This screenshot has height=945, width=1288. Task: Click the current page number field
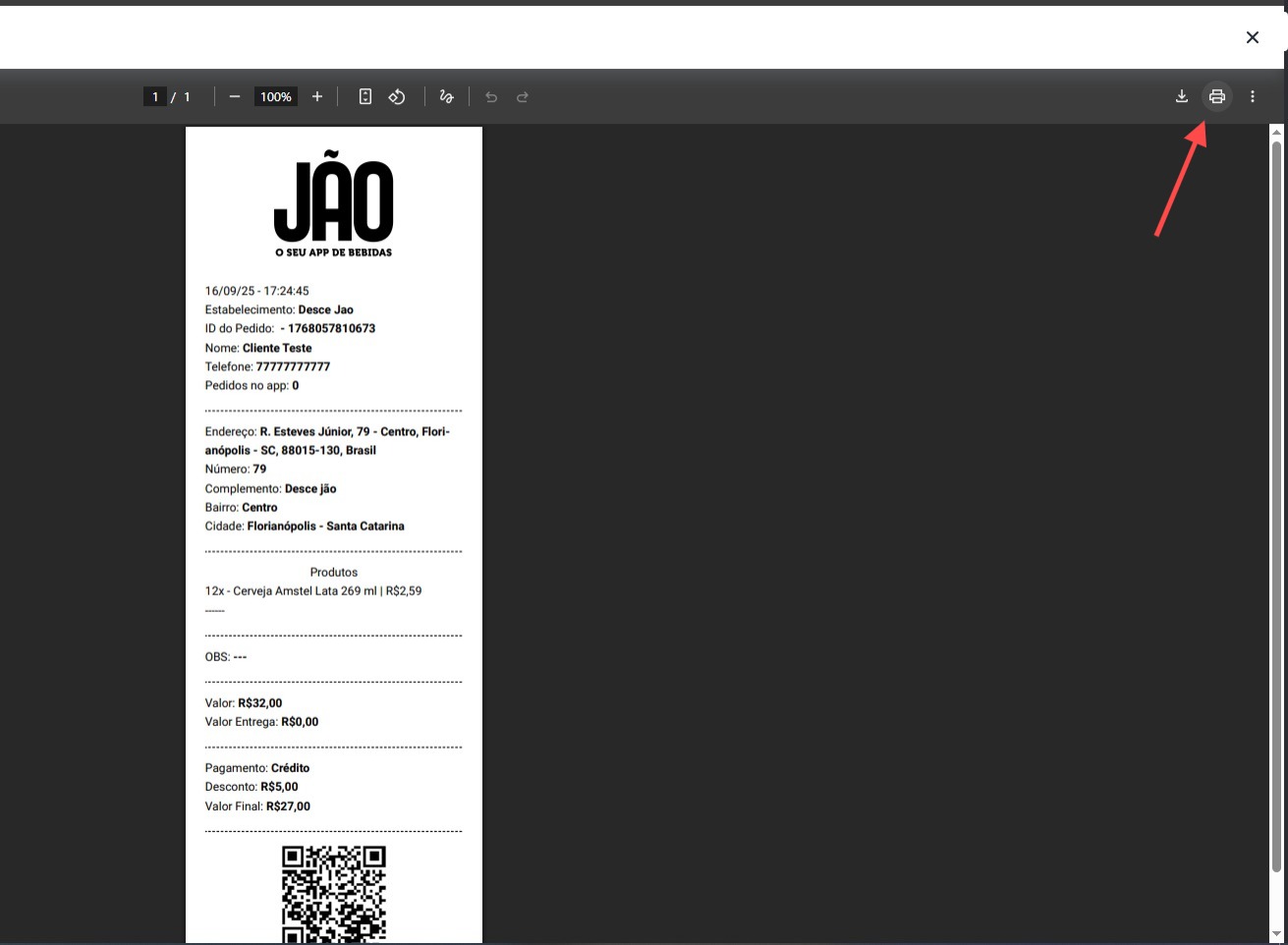click(x=155, y=97)
